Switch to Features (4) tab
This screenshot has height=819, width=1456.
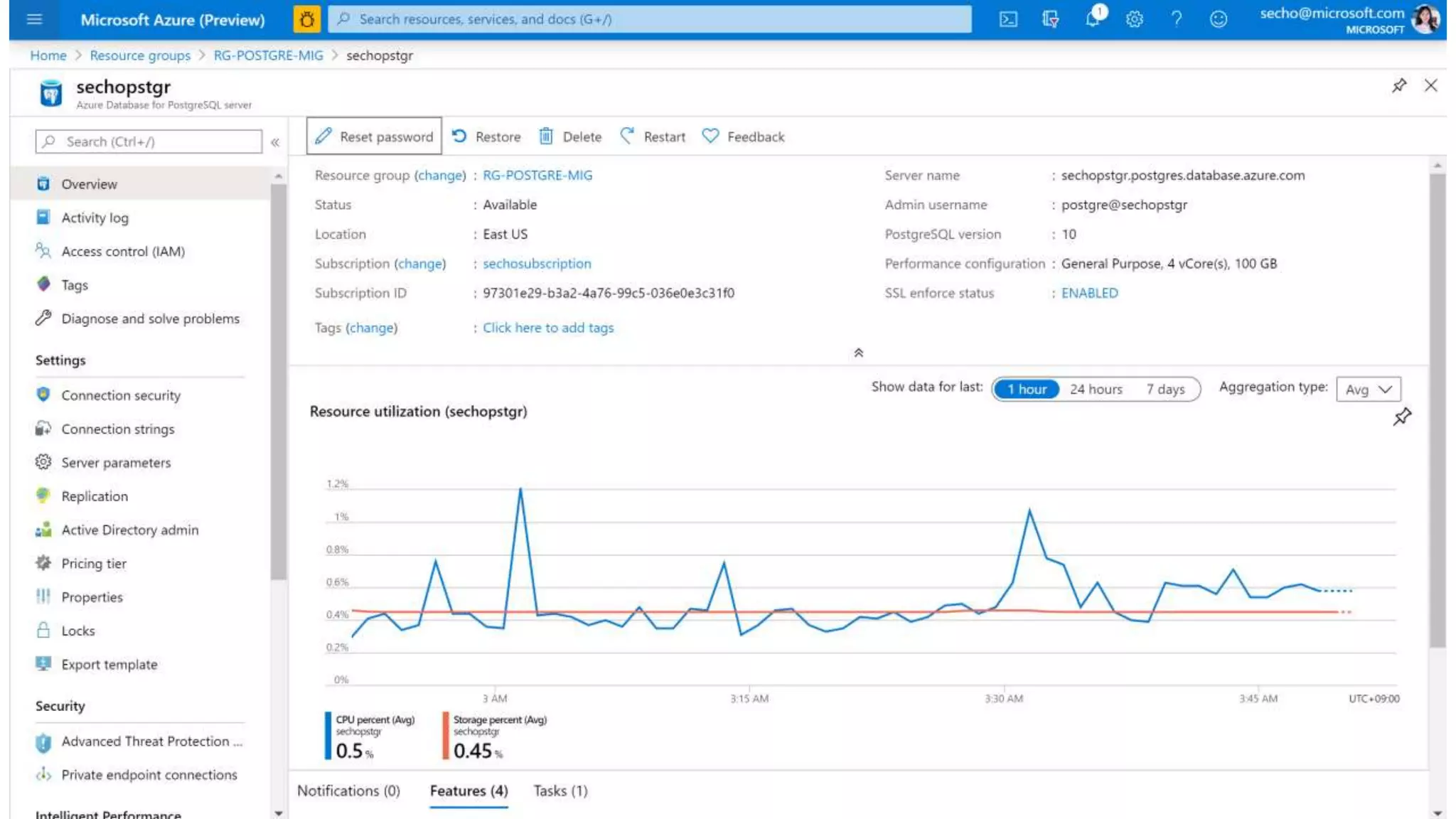469,791
